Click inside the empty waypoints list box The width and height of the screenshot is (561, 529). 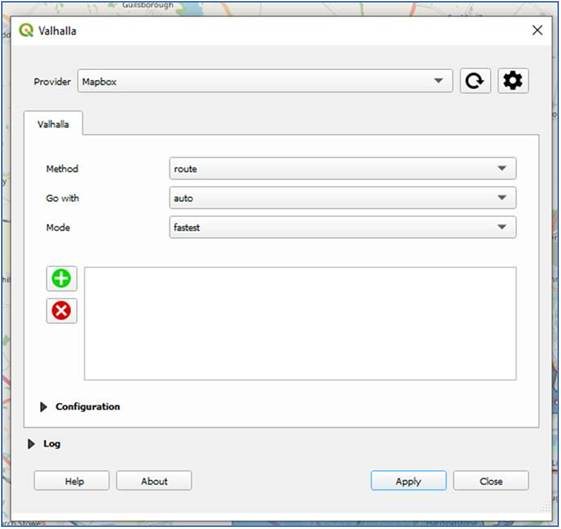(300, 323)
